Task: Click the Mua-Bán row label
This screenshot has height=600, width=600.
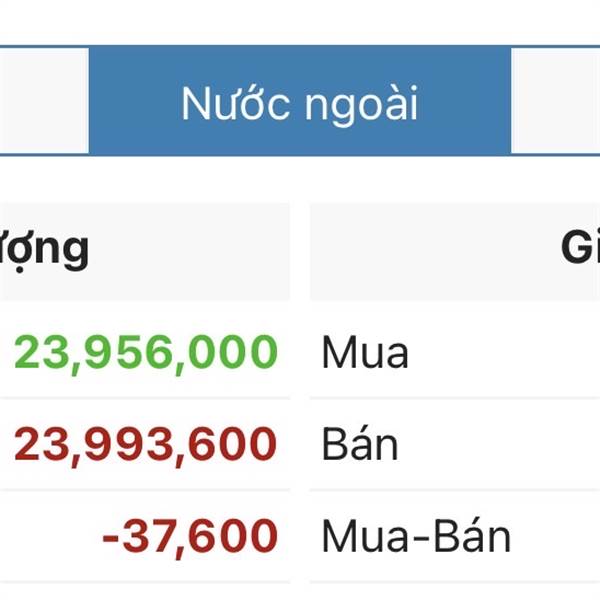Action: coord(416,536)
